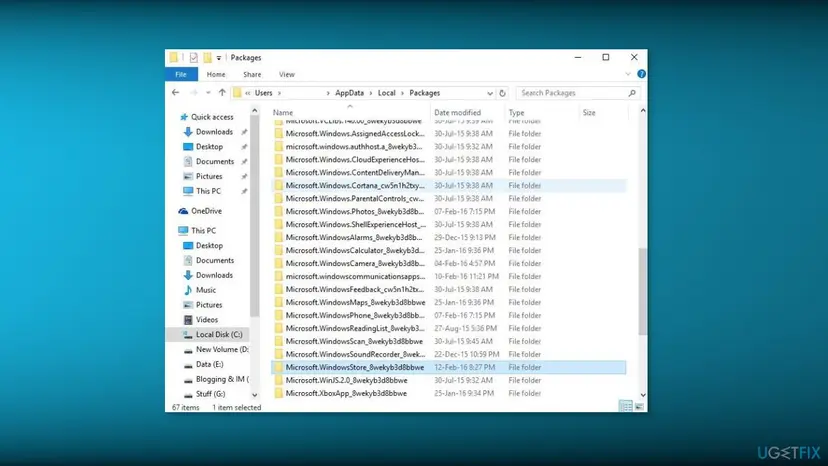828x466 pixels.
Task: Click navigation pane scroll down arrow
Action: 255,395
